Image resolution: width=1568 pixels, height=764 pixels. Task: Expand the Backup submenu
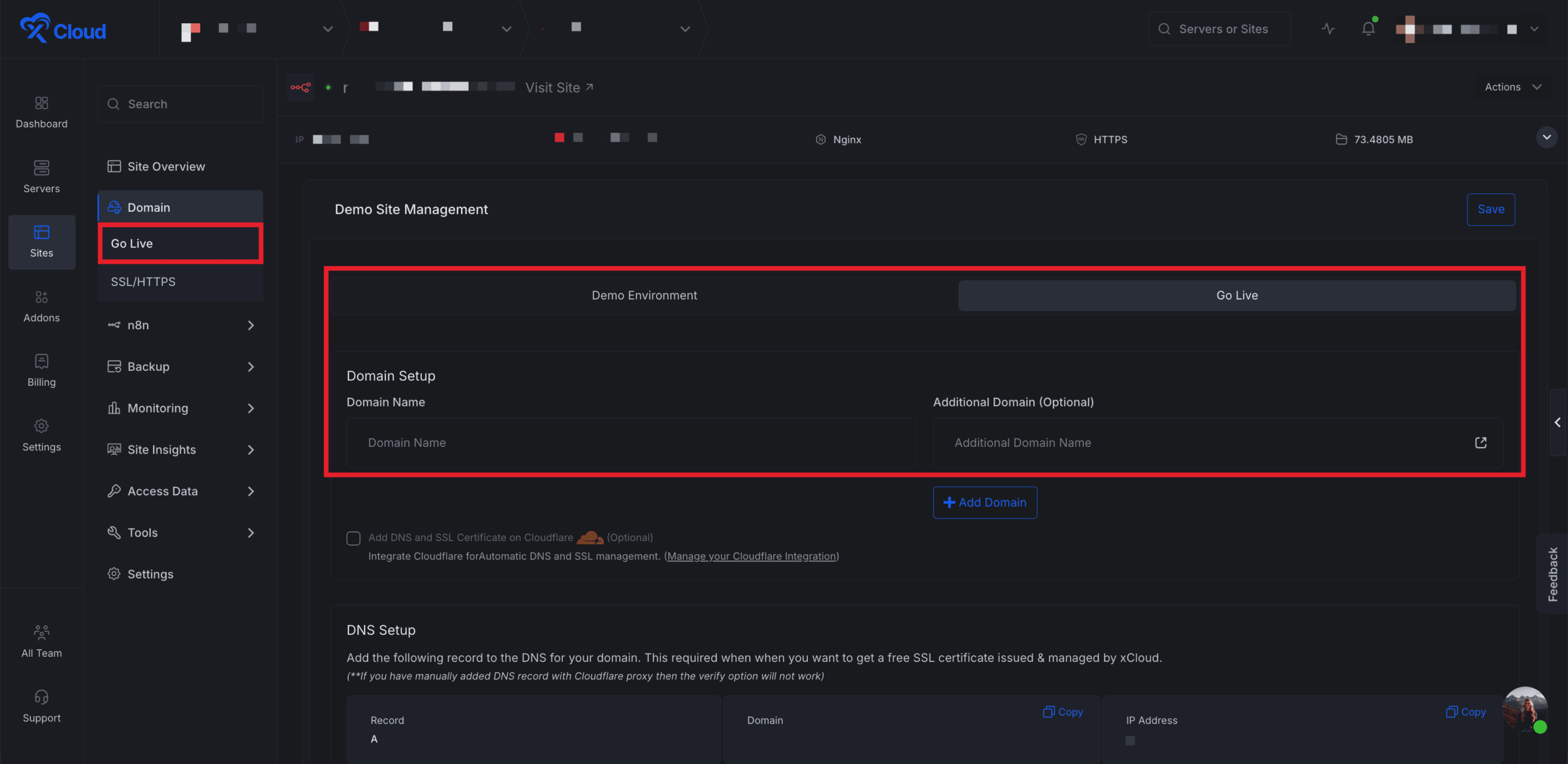click(x=148, y=366)
